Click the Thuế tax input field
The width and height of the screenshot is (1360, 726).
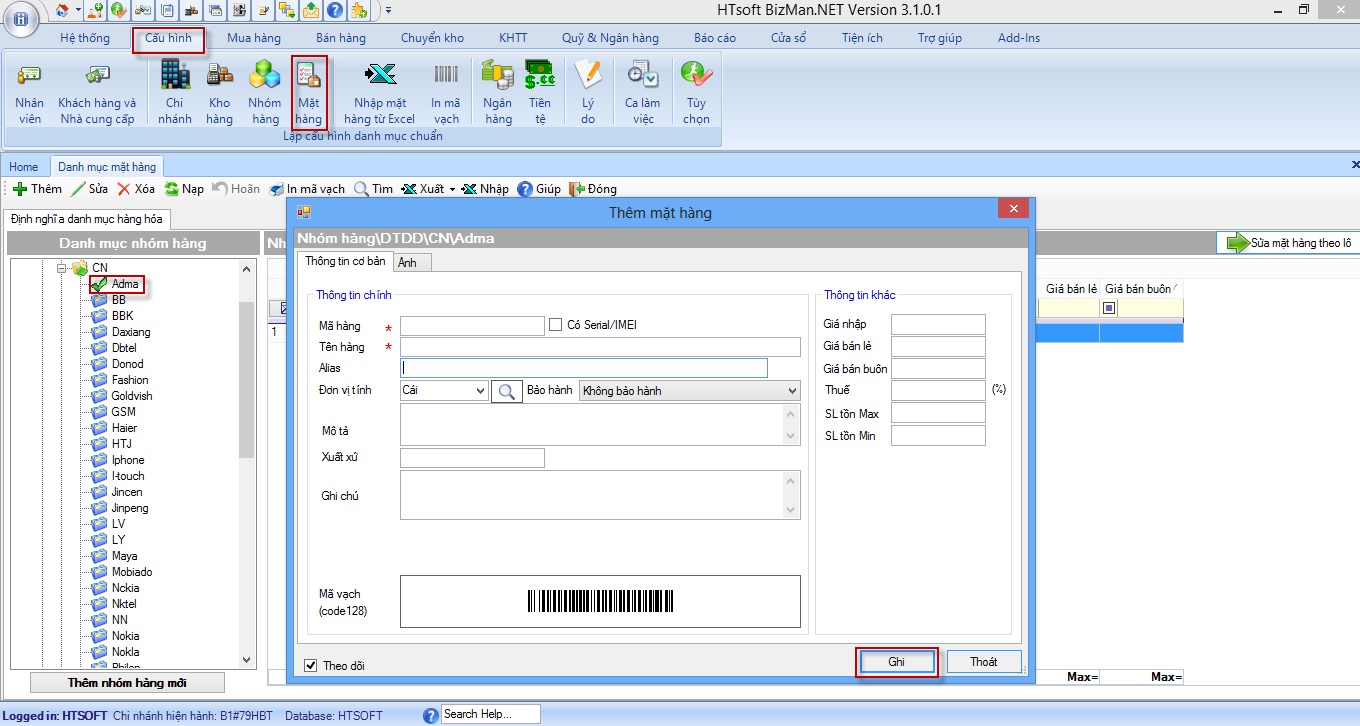[x=938, y=391]
